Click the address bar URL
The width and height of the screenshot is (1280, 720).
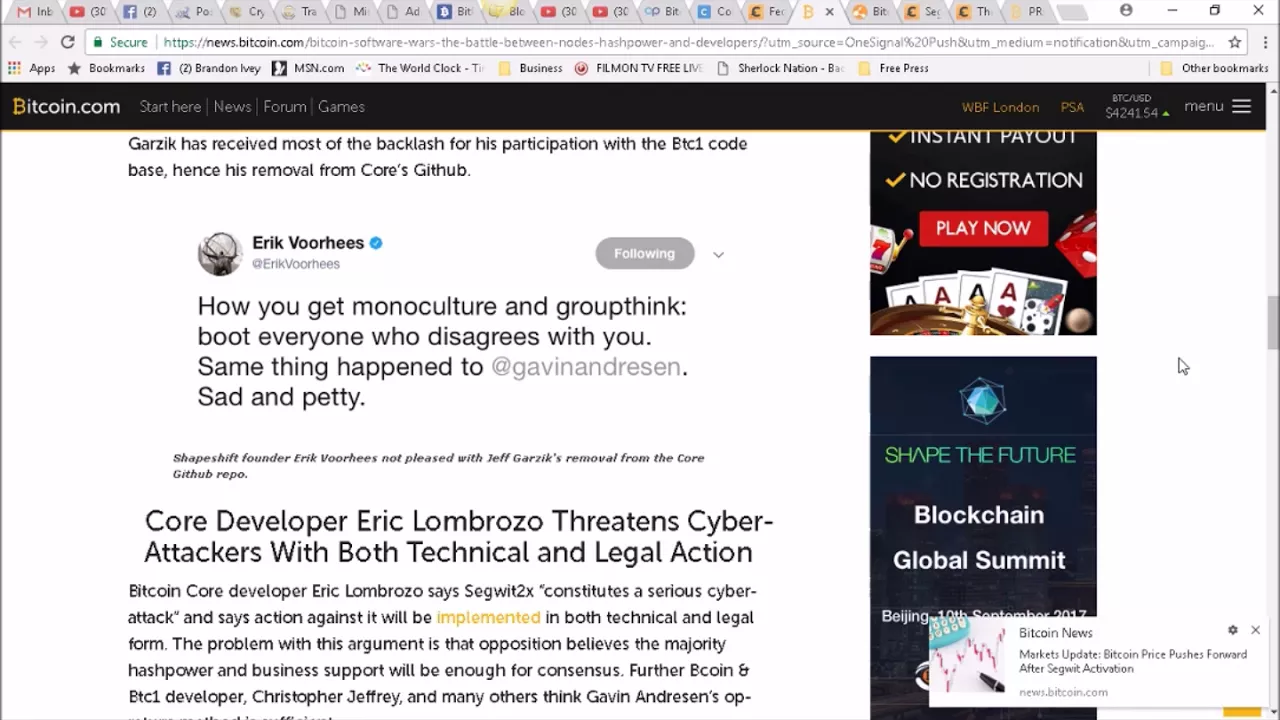(x=689, y=42)
